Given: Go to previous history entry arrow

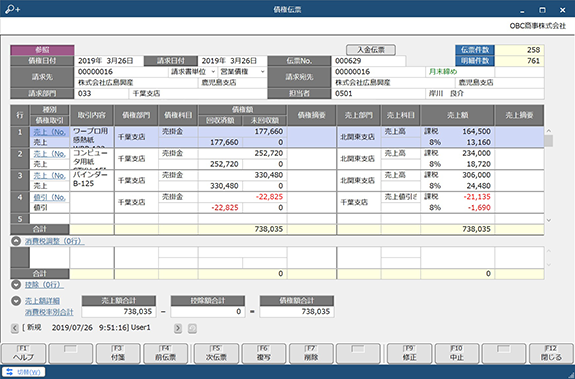Looking at the screenshot, I should click(14, 328).
